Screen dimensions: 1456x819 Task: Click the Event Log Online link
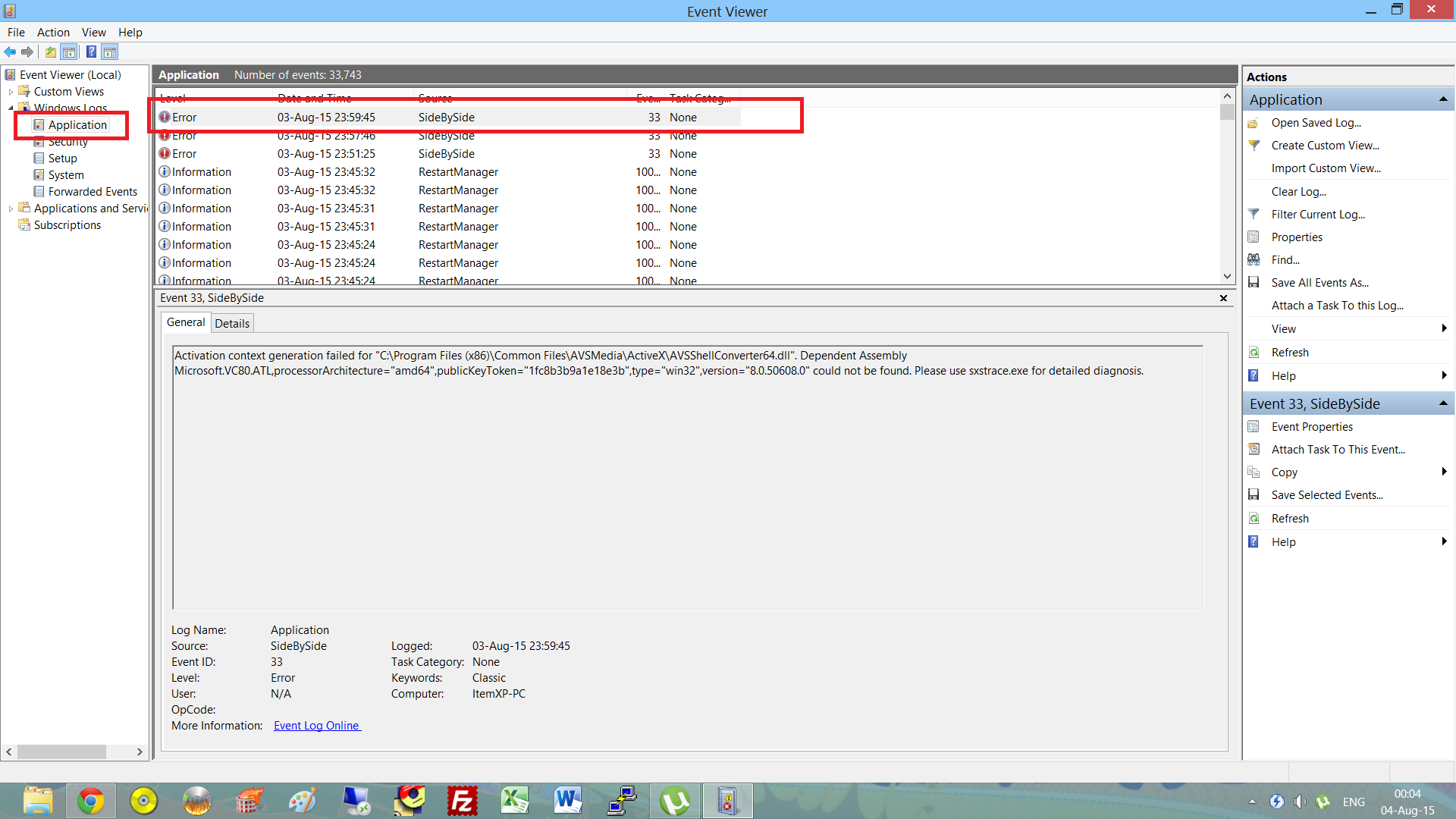(316, 726)
